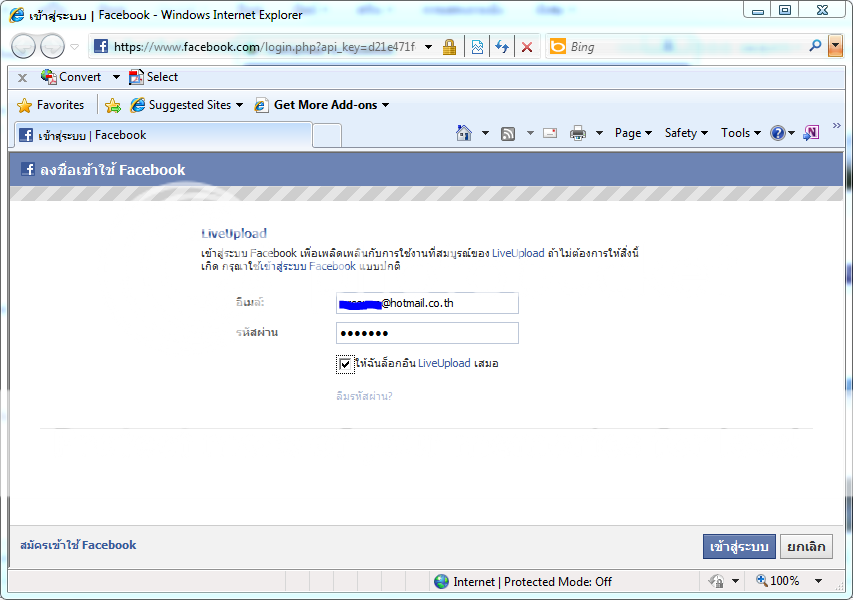853x600 pixels.
Task: Expand the Print dropdown arrow
Action: pos(599,133)
